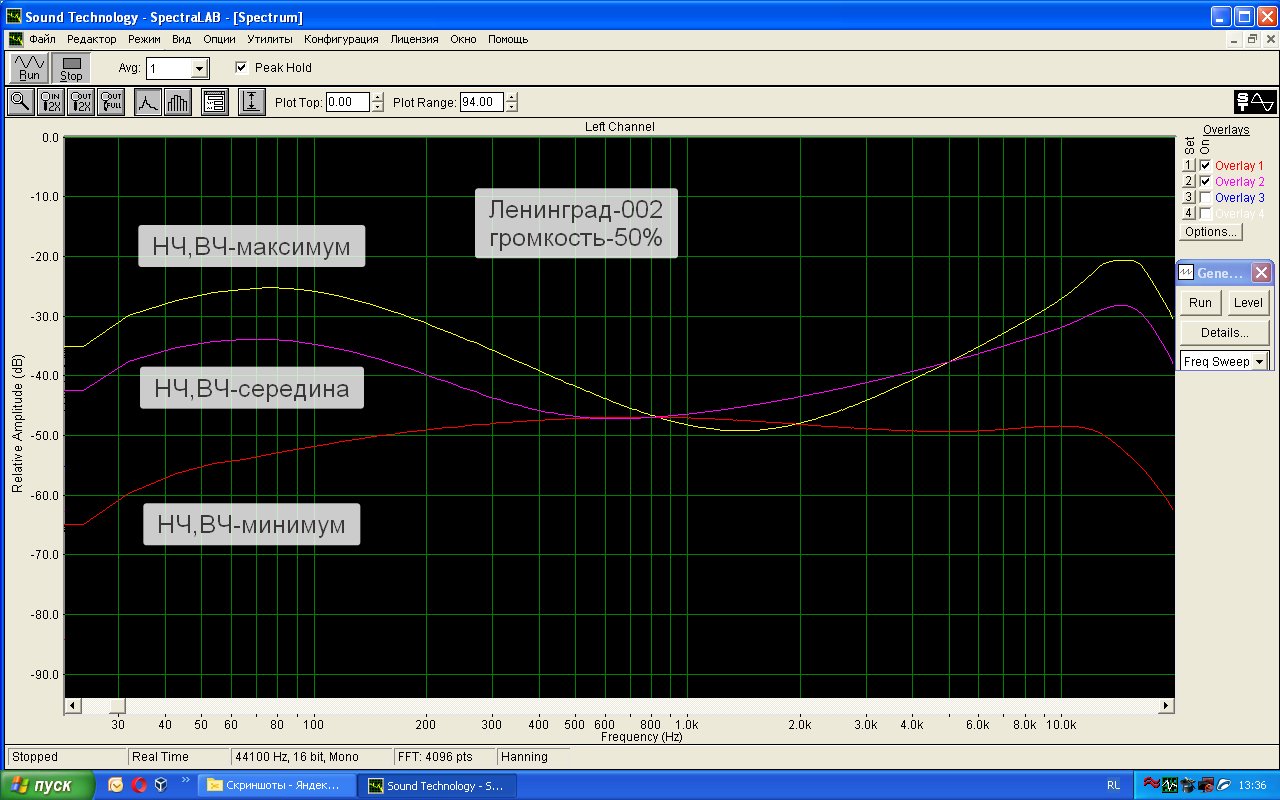The width and height of the screenshot is (1280, 800).
Task: Click the Stop analyzer button
Action: coord(71,67)
